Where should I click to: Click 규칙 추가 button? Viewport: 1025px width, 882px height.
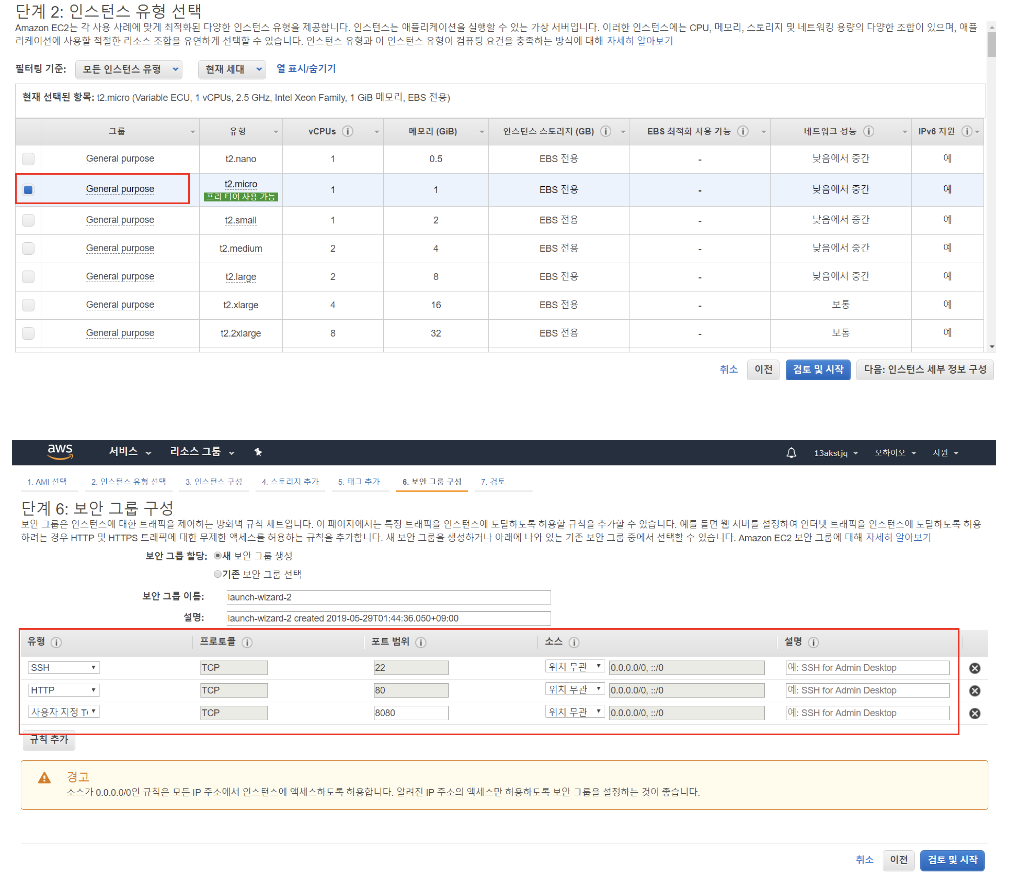tap(49, 739)
